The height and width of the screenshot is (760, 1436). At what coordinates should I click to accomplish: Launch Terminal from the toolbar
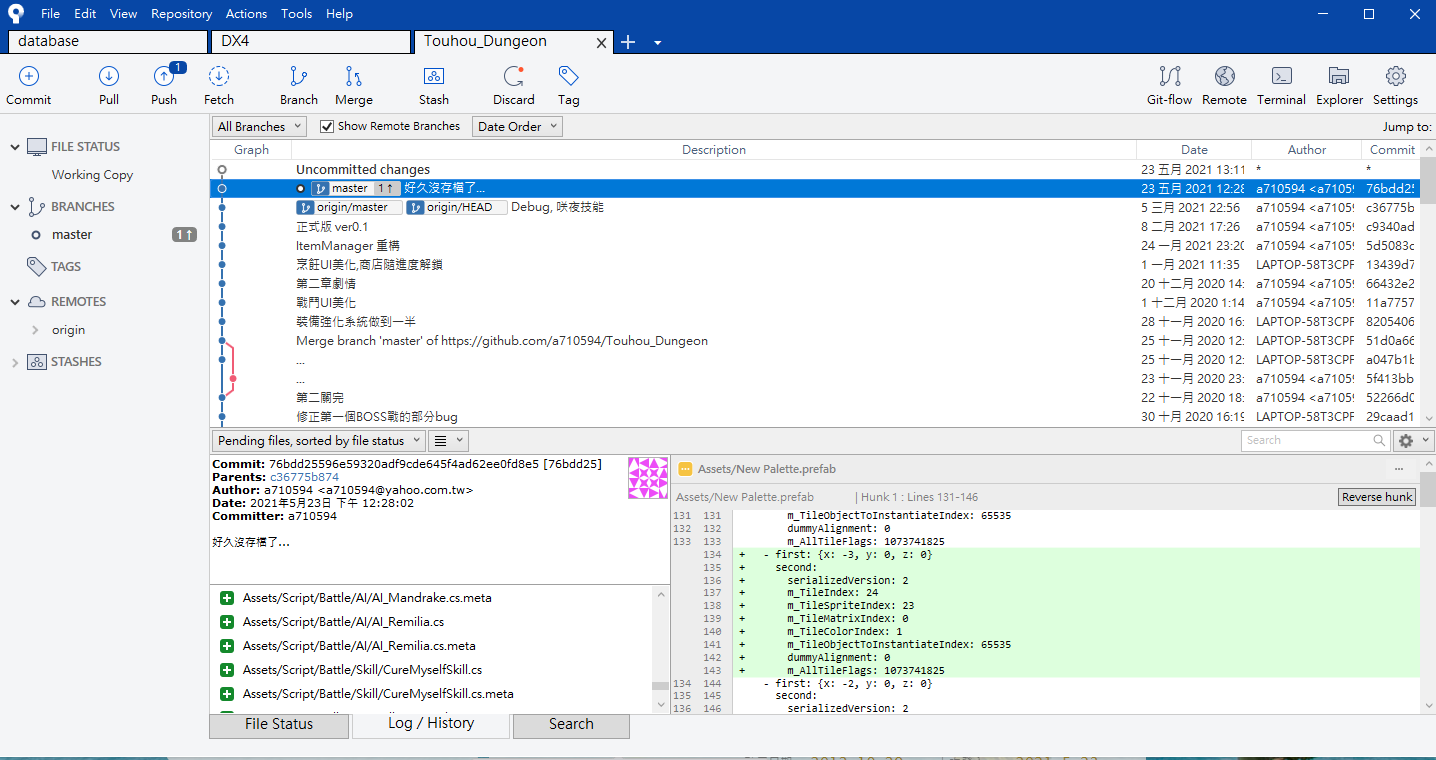click(1281, 76)
